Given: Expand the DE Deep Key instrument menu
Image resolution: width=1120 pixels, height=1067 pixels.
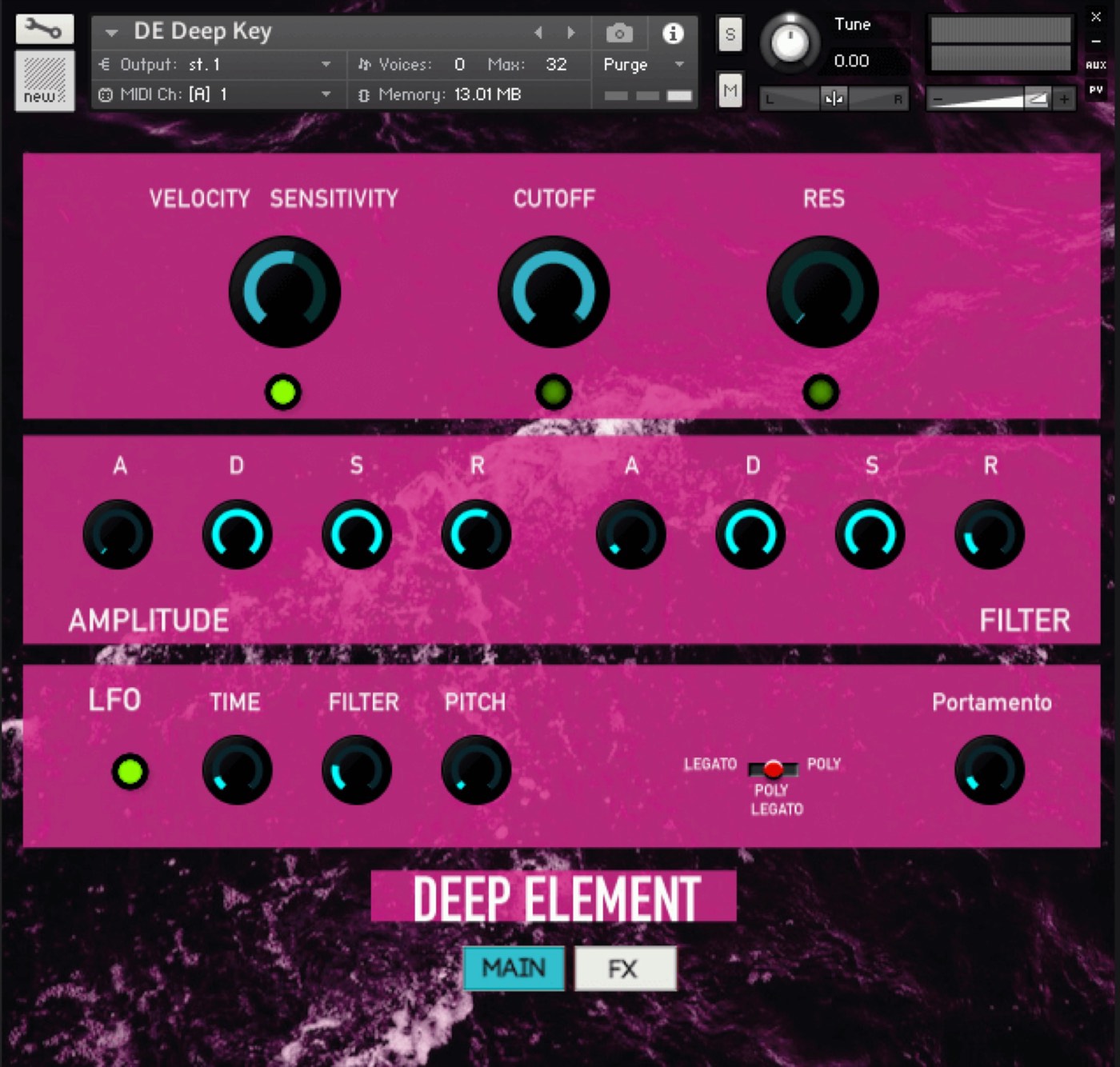Looking at the screenshot, I should pos(112,33).
